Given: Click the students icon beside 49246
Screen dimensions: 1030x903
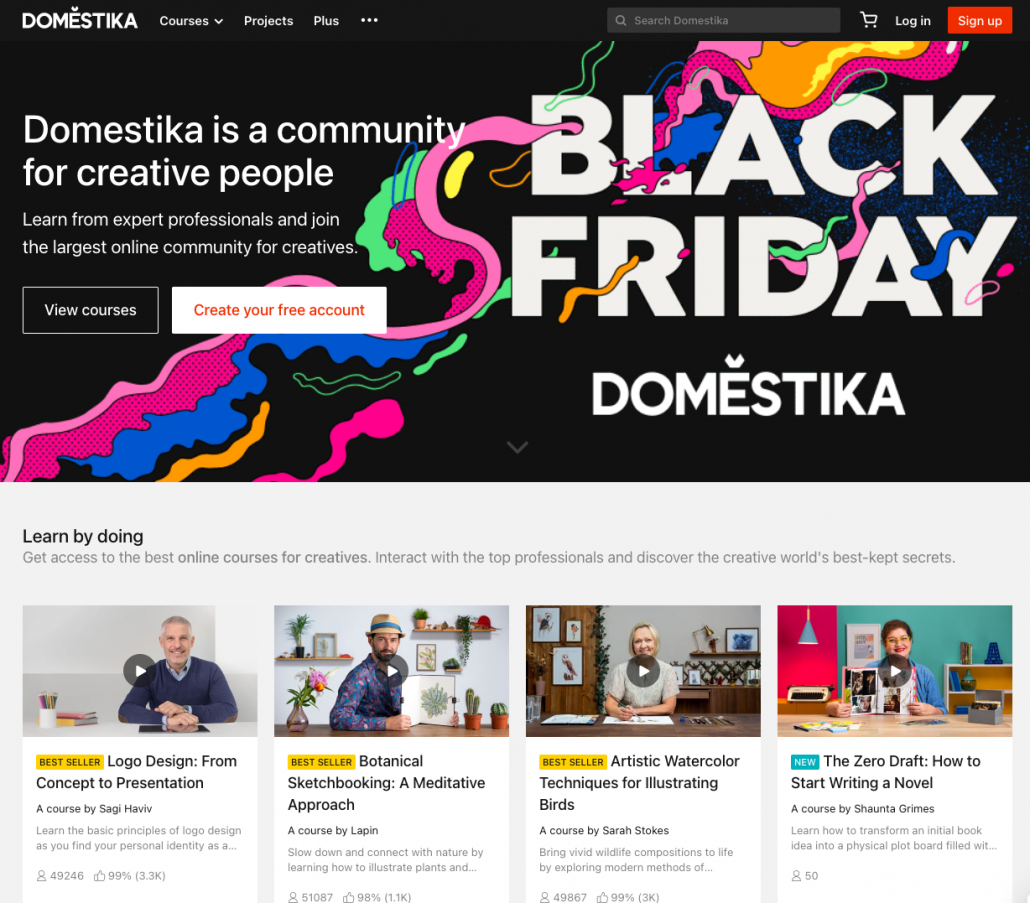Looking at the screenshot, I should tap(41, 875).
